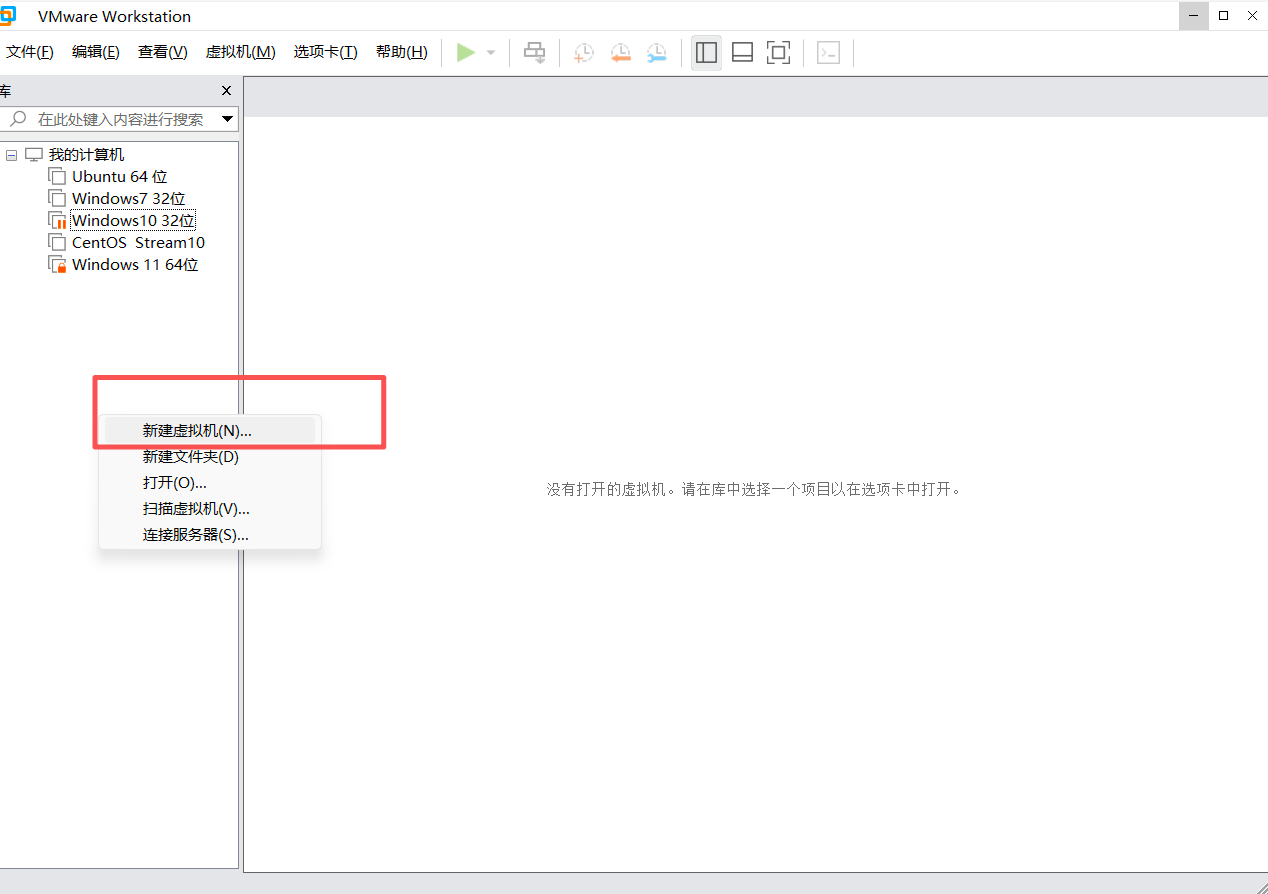Select the Ubuntu 64 位 virtual machine
The image size is (1268, 894).
pyautogui.click(x=120, y=177)
